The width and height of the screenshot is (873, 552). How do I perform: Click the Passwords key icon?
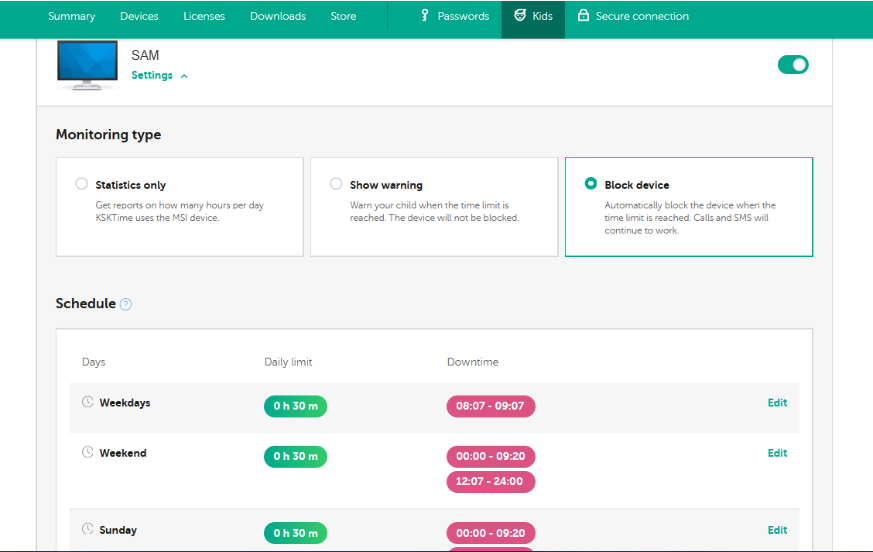425,16
